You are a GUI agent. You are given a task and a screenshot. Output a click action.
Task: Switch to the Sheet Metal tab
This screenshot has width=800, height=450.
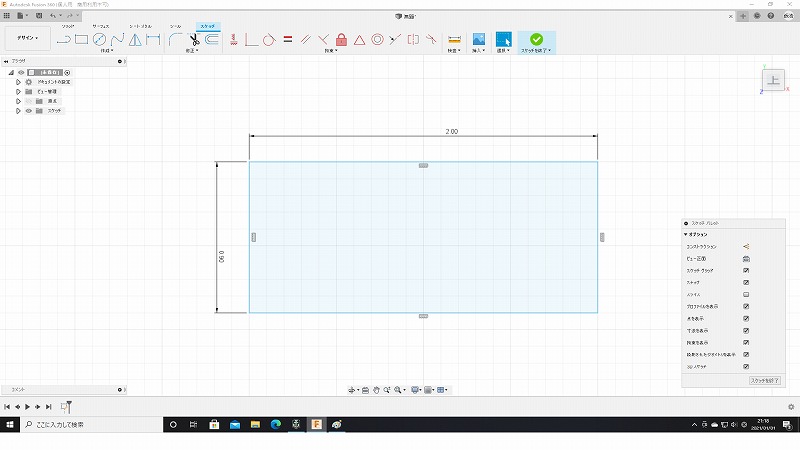coord(138,26)
